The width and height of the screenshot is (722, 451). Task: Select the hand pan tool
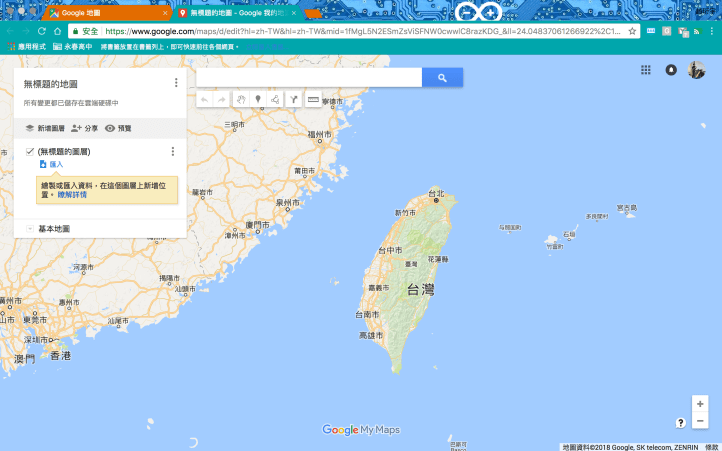tap(240, 100)
